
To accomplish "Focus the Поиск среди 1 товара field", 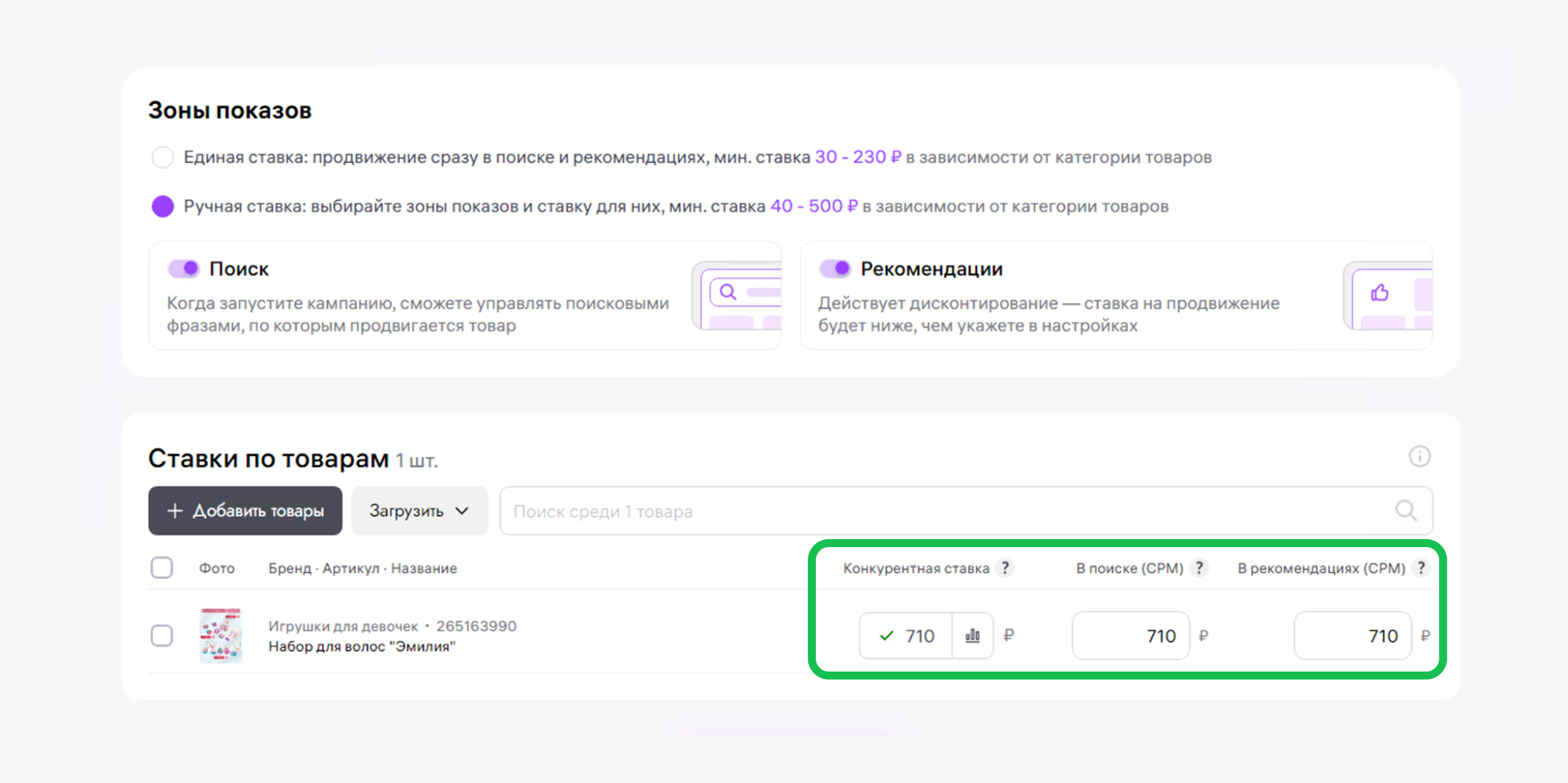I will (x=913, y=511).
